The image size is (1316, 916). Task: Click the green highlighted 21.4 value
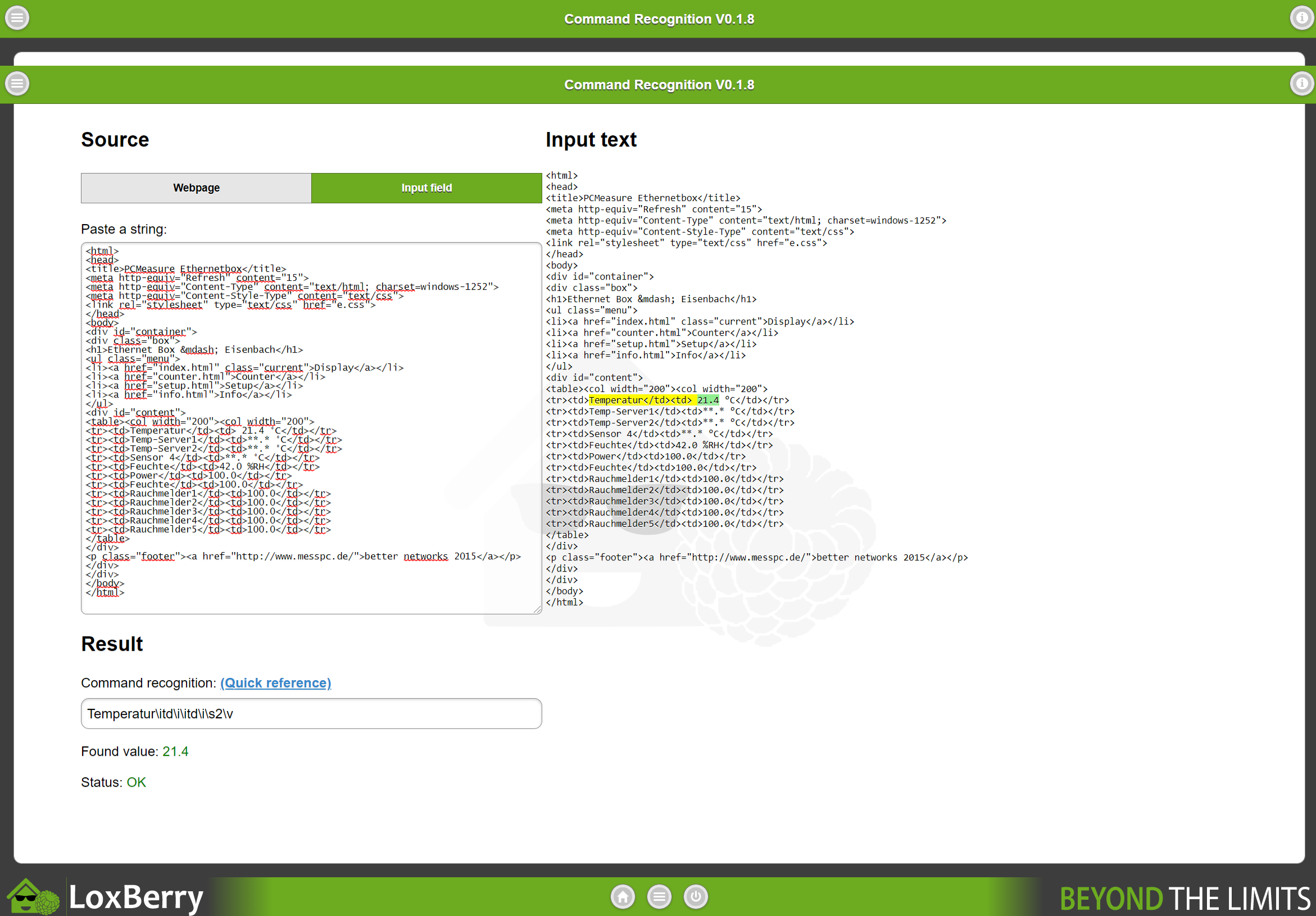pyautogui.click(x=707, y=400)
